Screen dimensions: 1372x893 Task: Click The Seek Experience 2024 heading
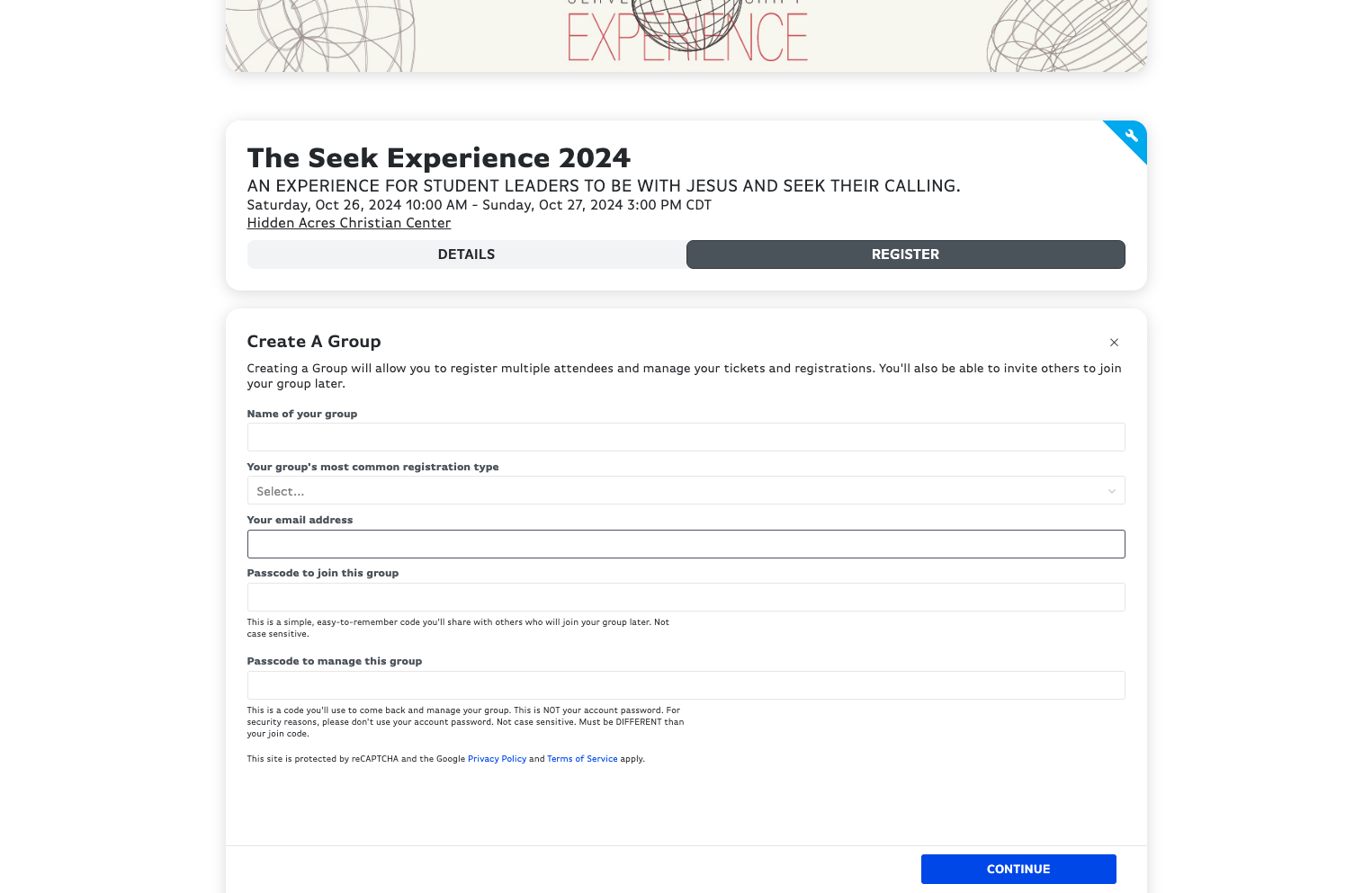pos(439,157)
